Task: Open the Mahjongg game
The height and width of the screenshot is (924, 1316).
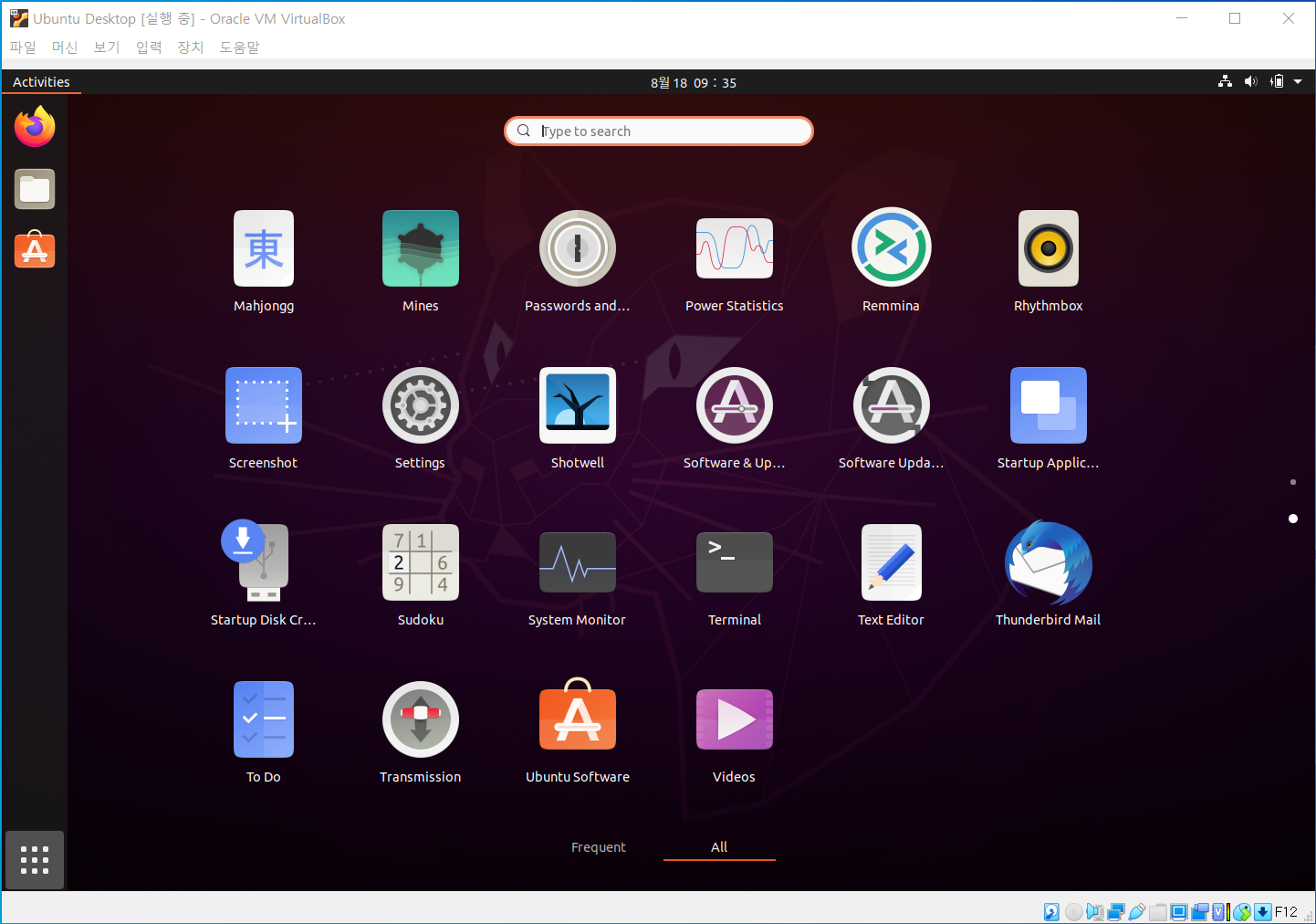Action: (264, 262)
